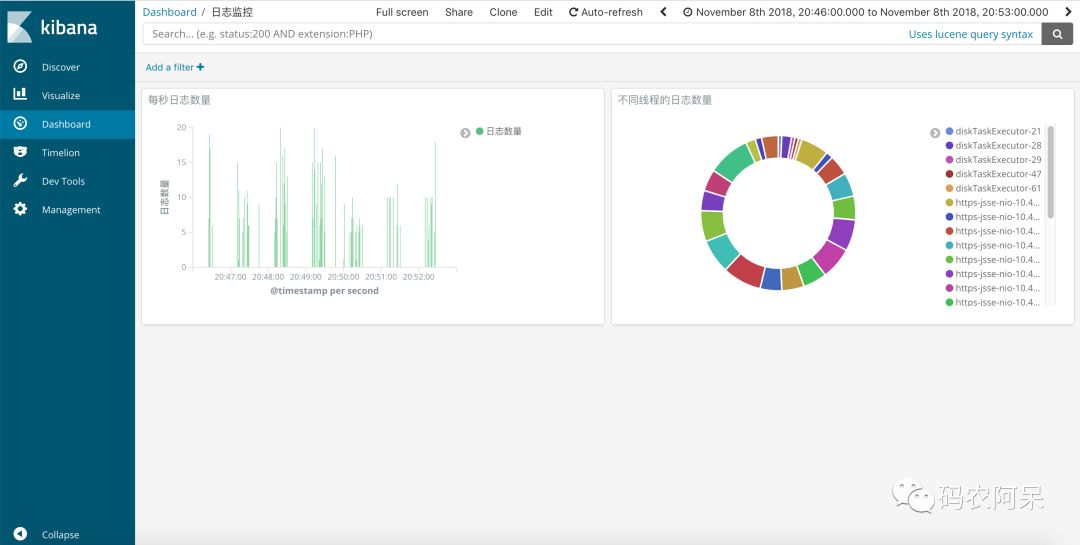
Task: Select diskTaskExecutor-21 legend entry
Action: click(998, 131)
